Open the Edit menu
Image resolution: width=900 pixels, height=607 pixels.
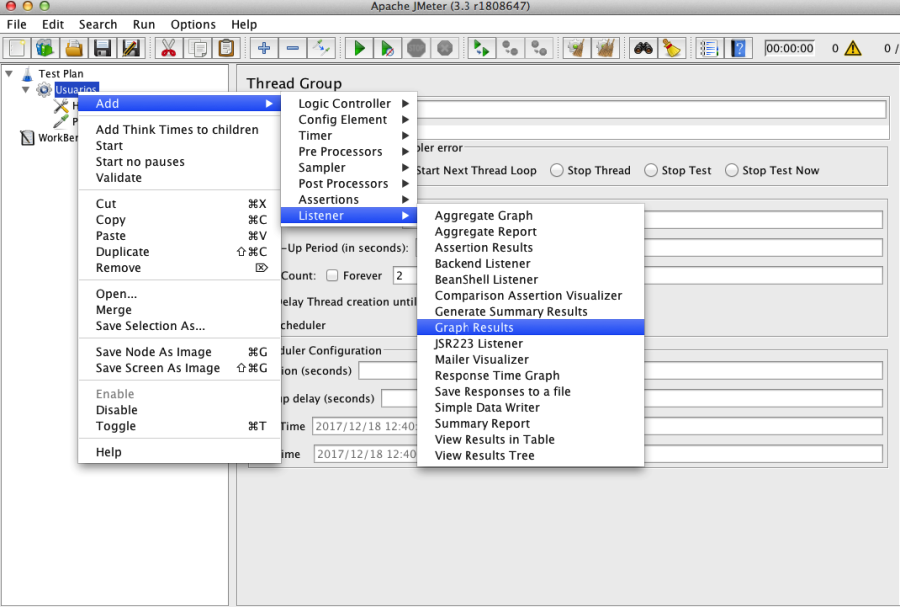(x=53, y=25)
